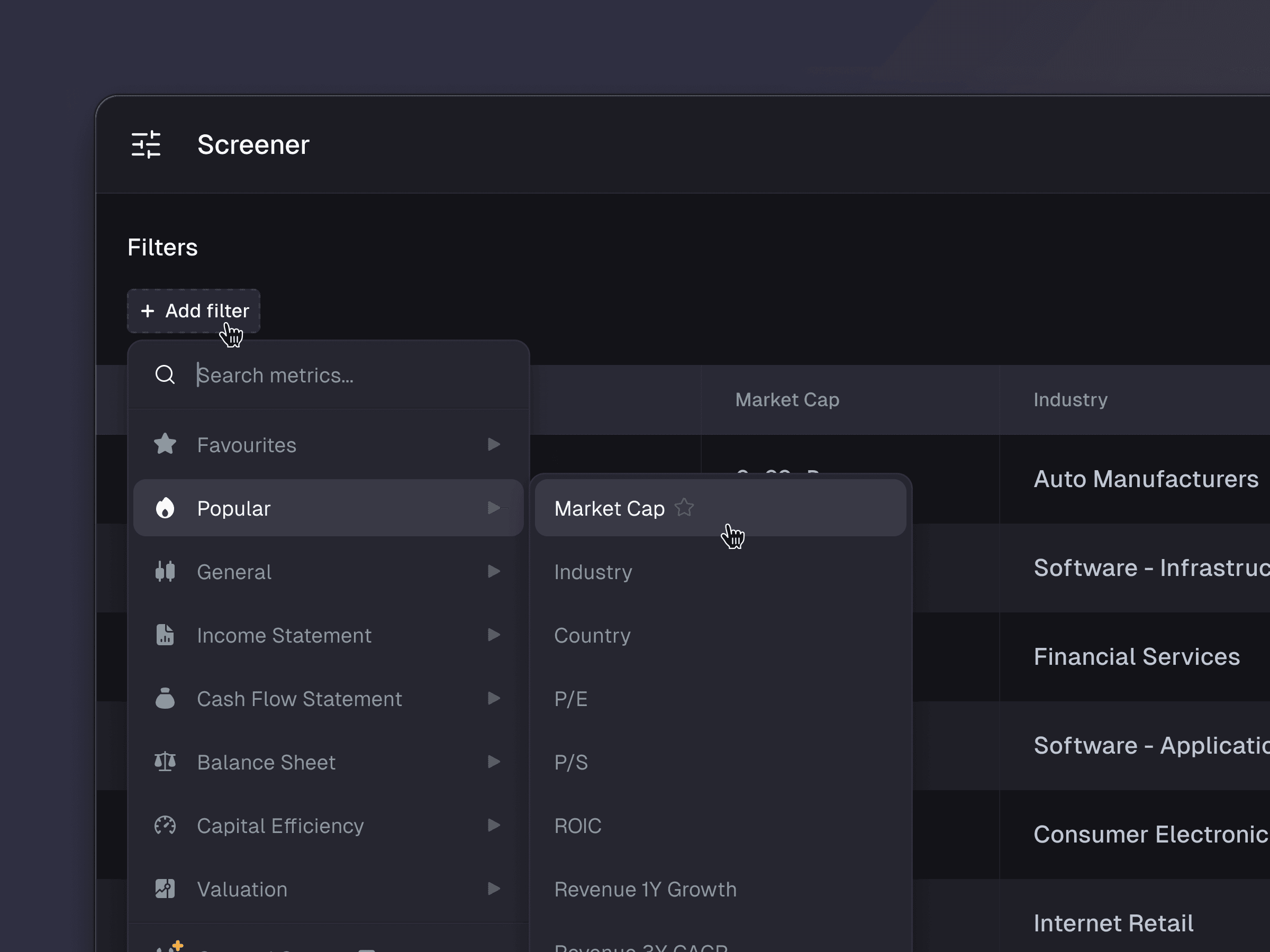Focus the Search metrics input field
This screenshot has width=1270, height=952.
tap(344, 374)
